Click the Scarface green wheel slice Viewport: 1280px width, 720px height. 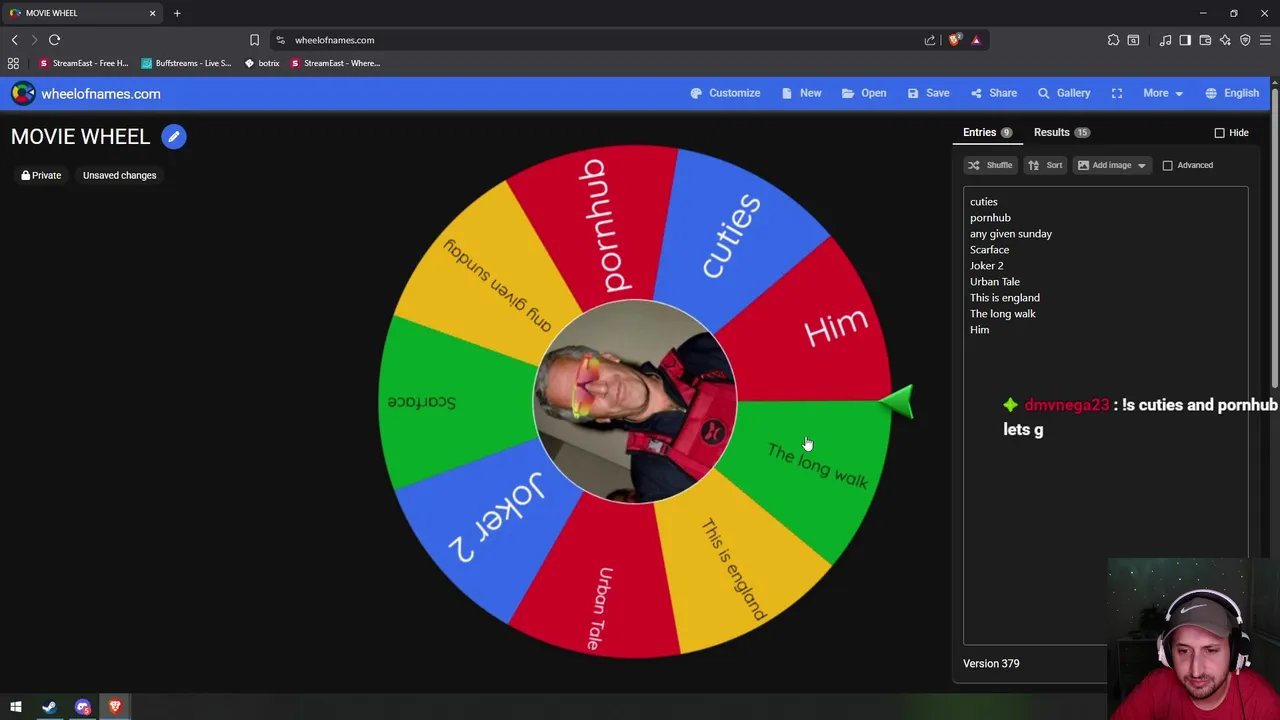click(x=450, y=402)
